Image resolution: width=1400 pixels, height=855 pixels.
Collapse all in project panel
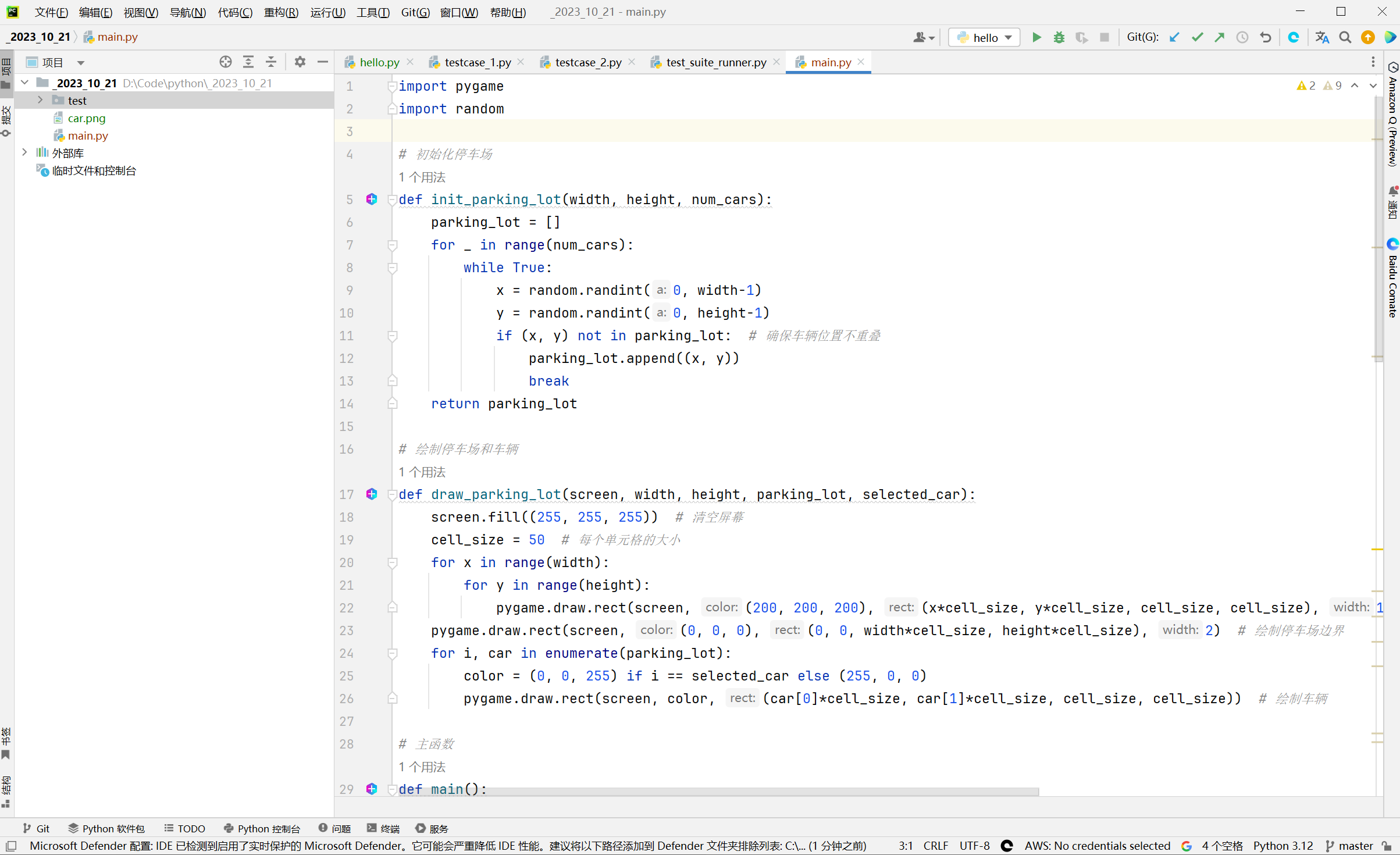[x=271, y=62]
